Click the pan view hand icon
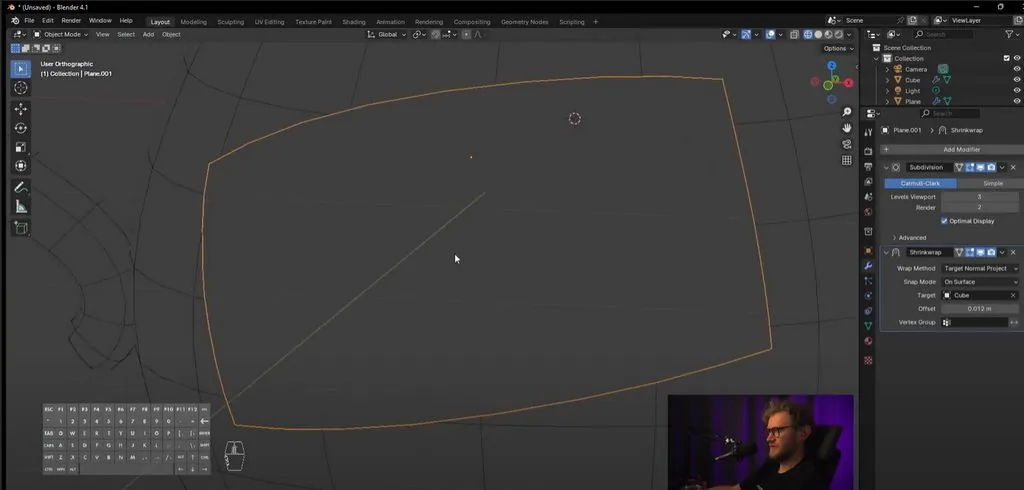Screen dimensions: 1024x490 click(847, 128)
